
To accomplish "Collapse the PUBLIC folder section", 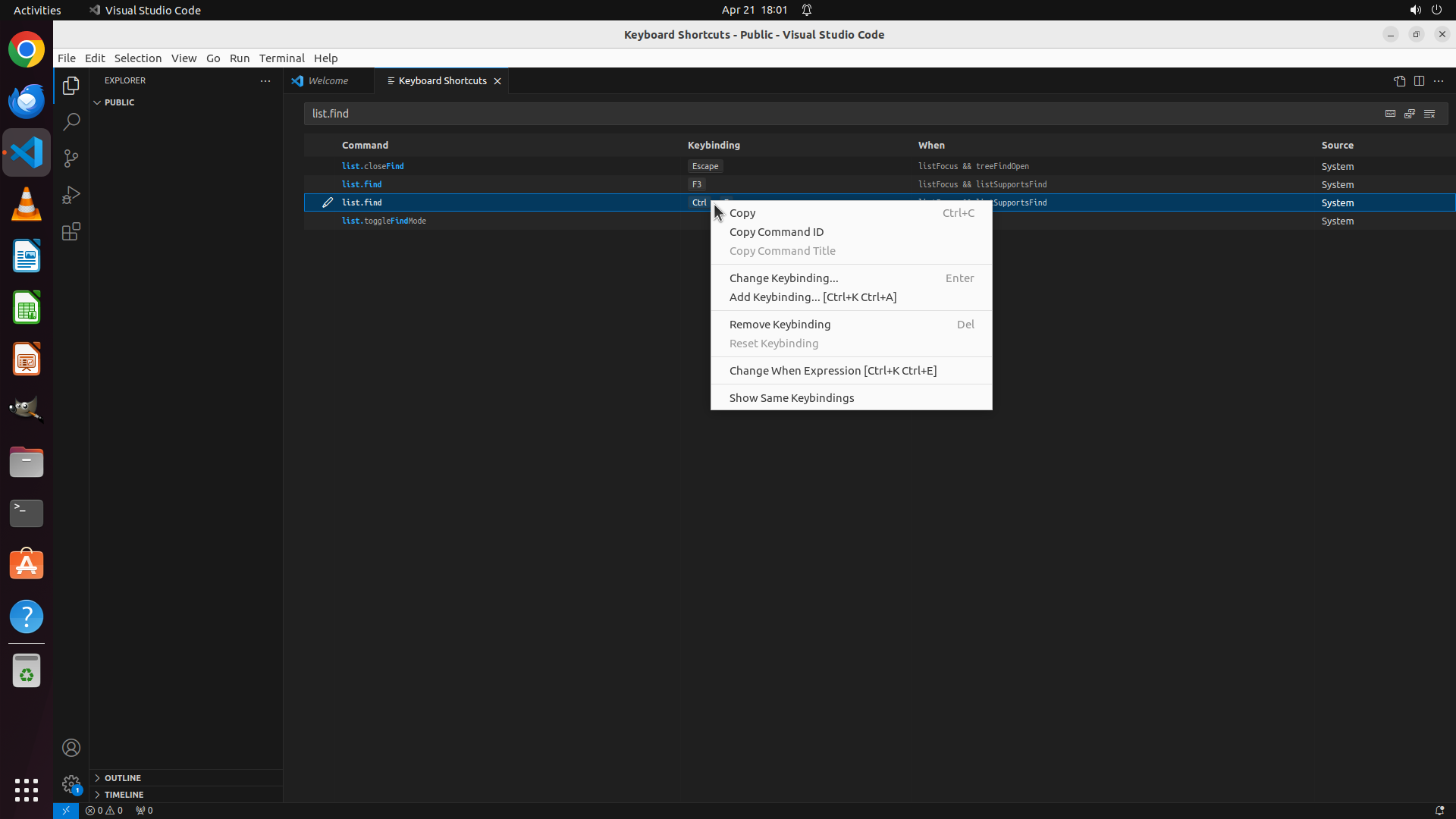I will point(97,102).
